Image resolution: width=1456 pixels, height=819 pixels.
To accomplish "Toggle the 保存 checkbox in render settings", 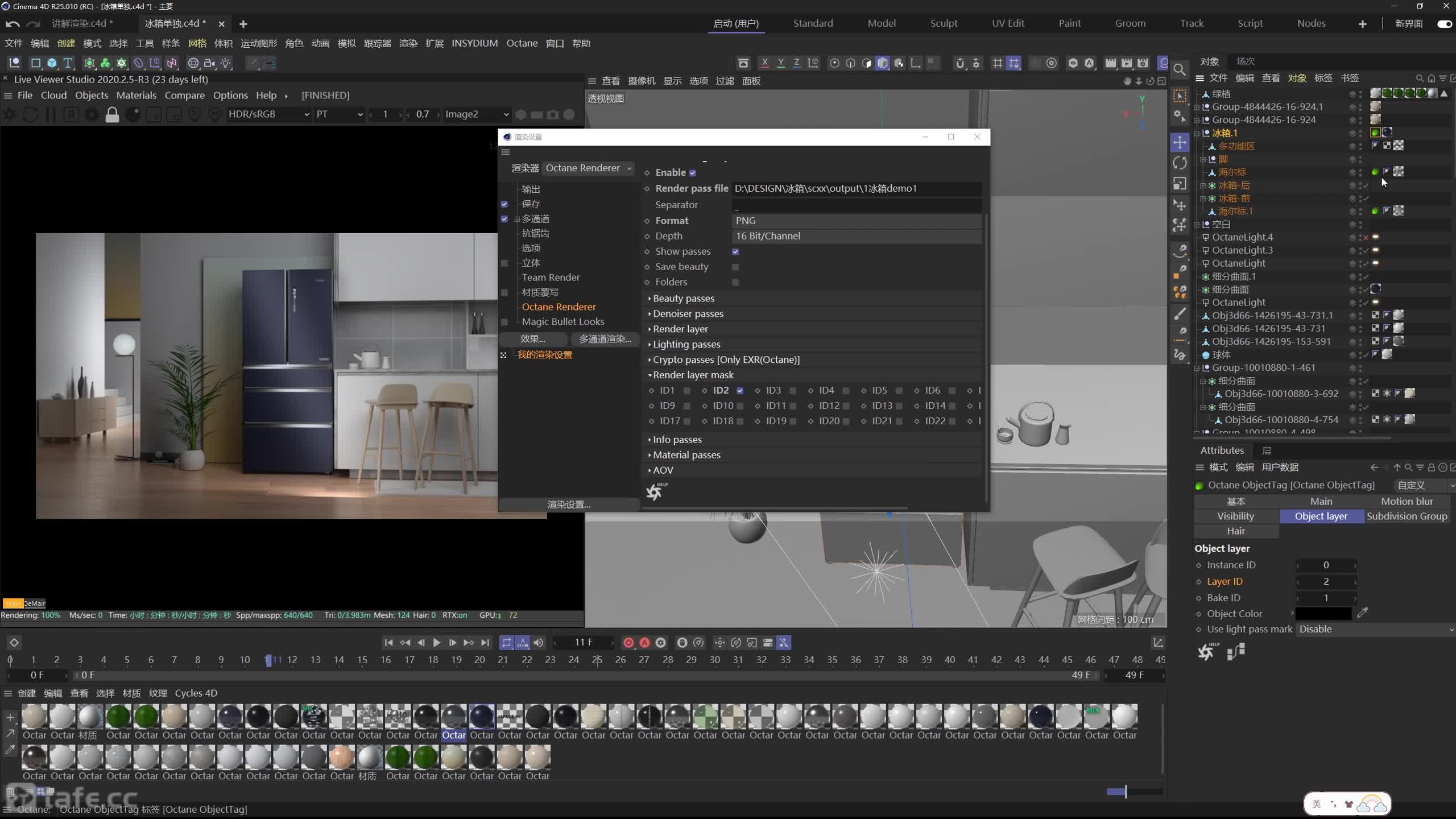I will point(504,204).
